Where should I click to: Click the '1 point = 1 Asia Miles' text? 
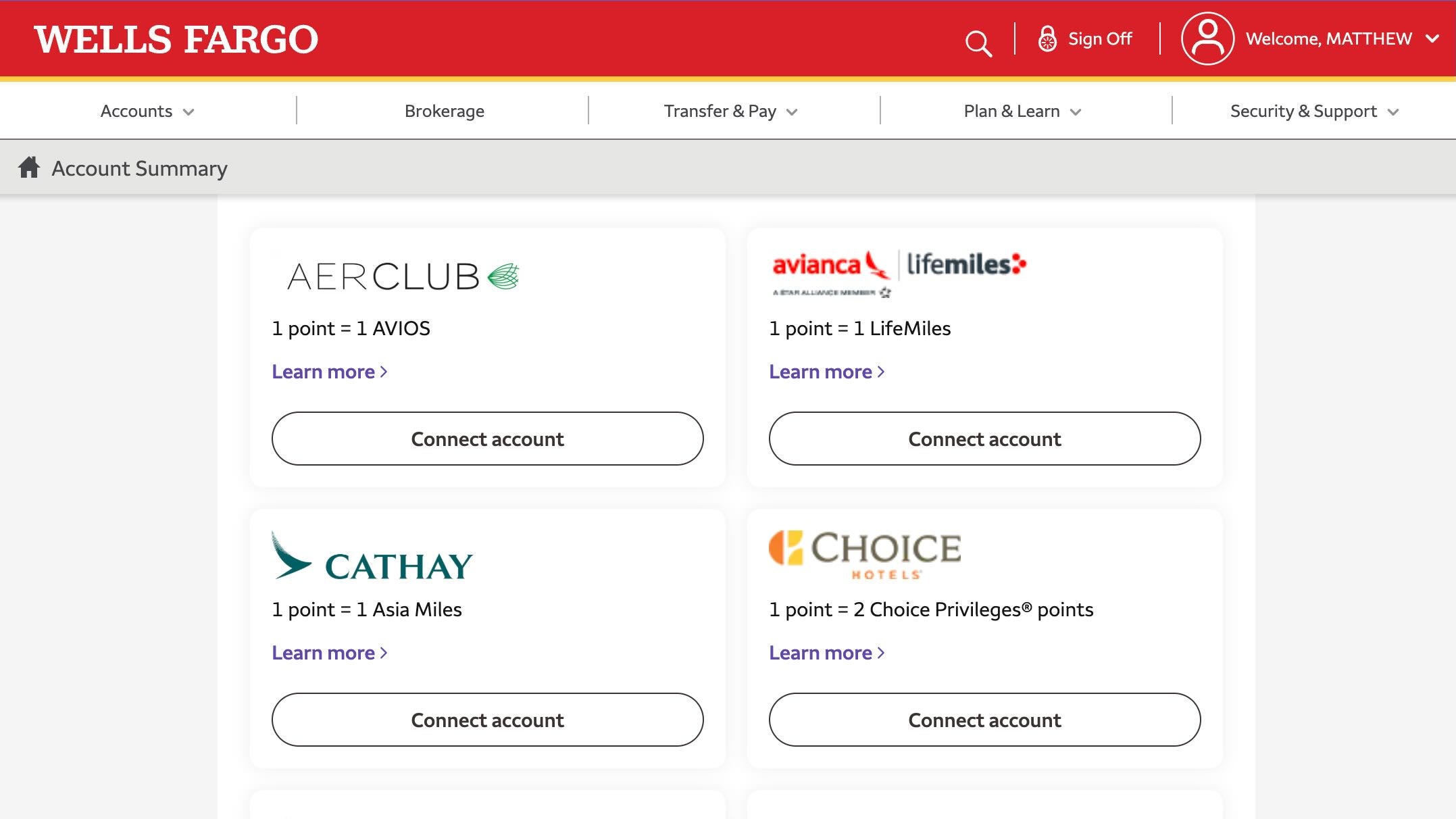click(367, 610)
